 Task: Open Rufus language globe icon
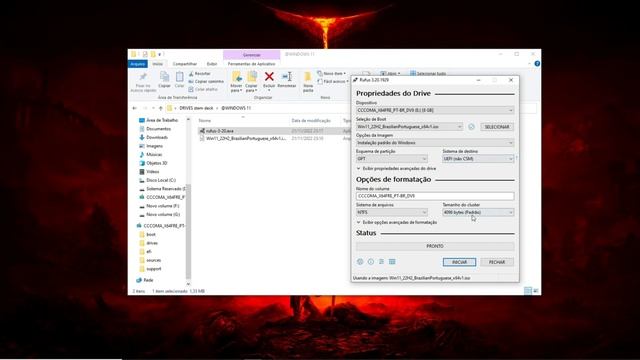[x=360, y=262]
